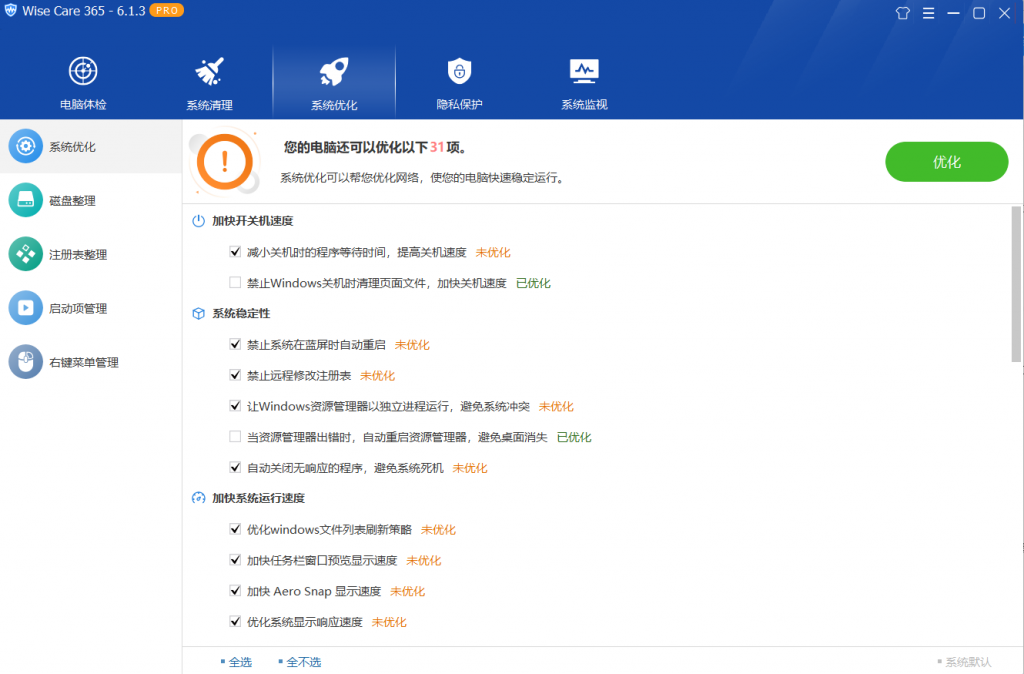
Task: Click the orange exclamation warning icon
Action: point(225,161)
